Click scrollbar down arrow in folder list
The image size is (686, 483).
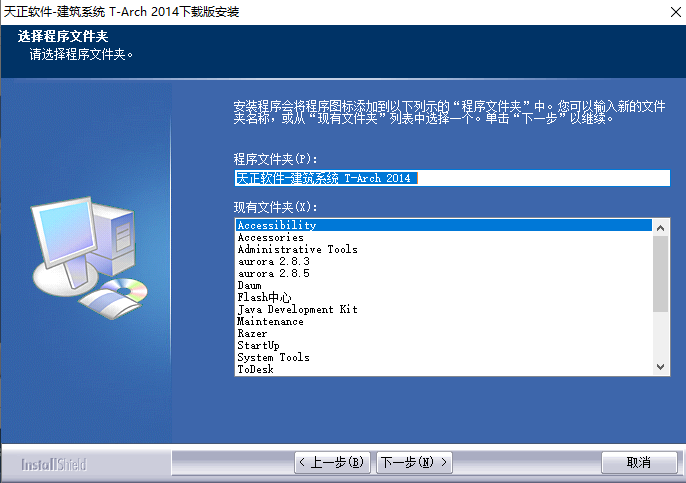661,367
